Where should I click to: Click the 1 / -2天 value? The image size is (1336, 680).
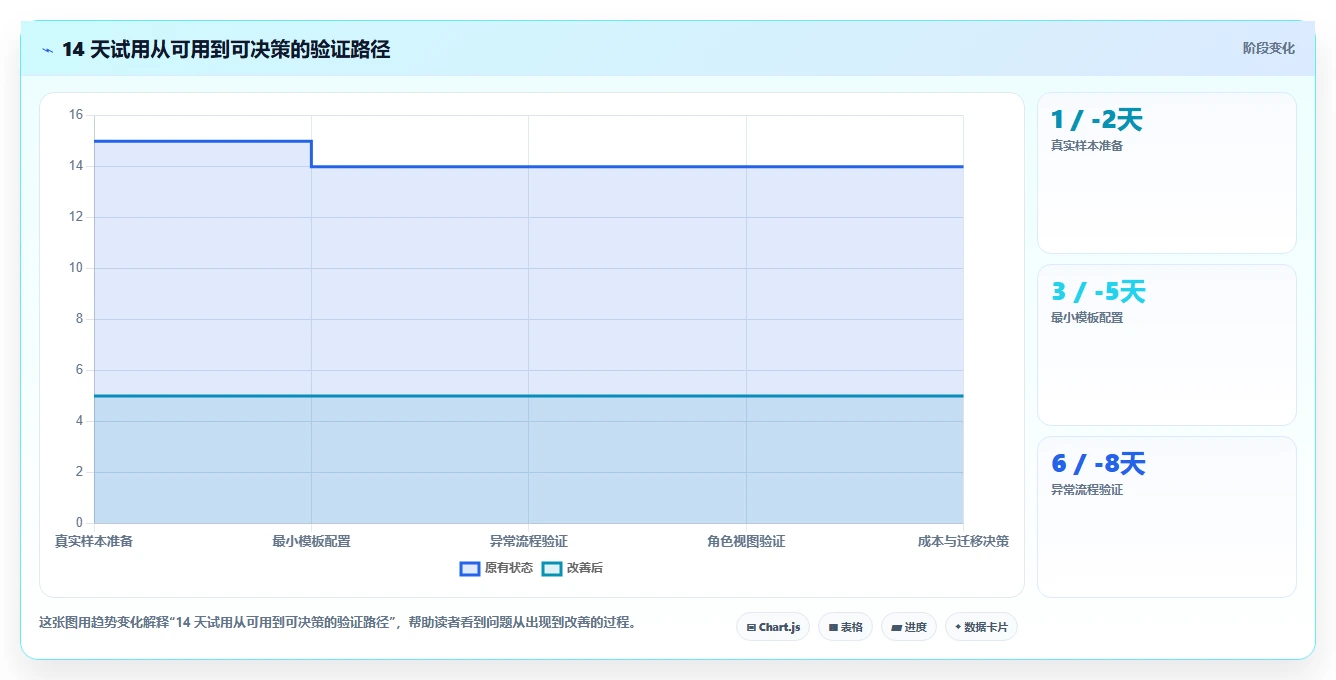coord(1096,120)
